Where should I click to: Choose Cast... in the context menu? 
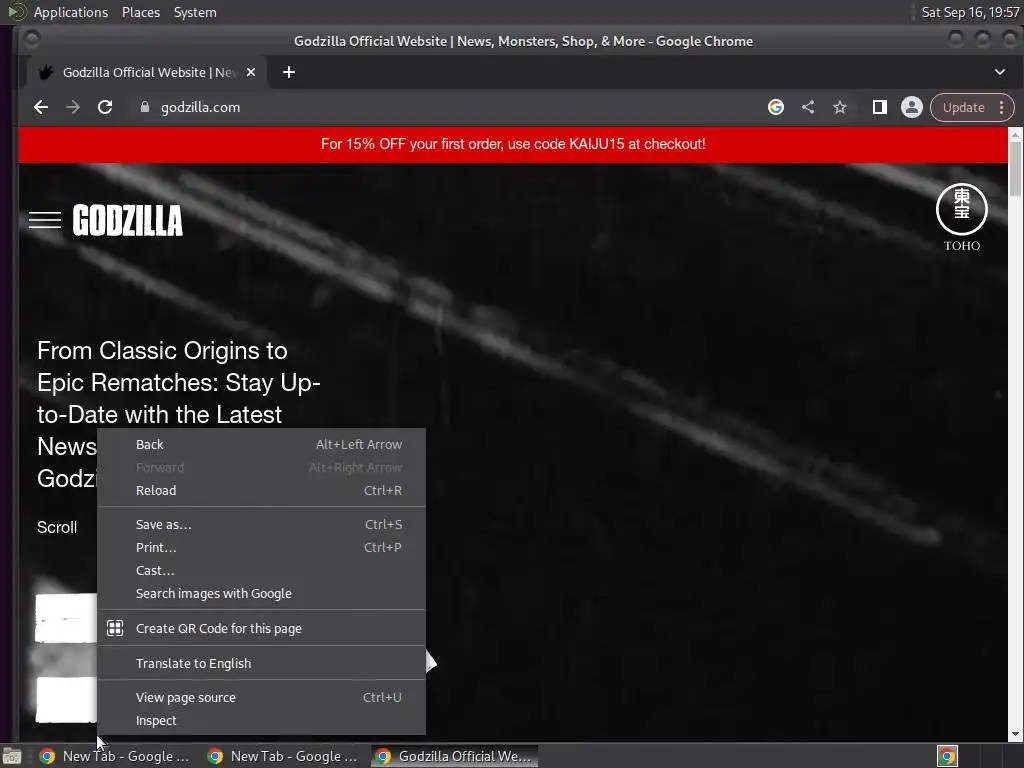(261, 570)
